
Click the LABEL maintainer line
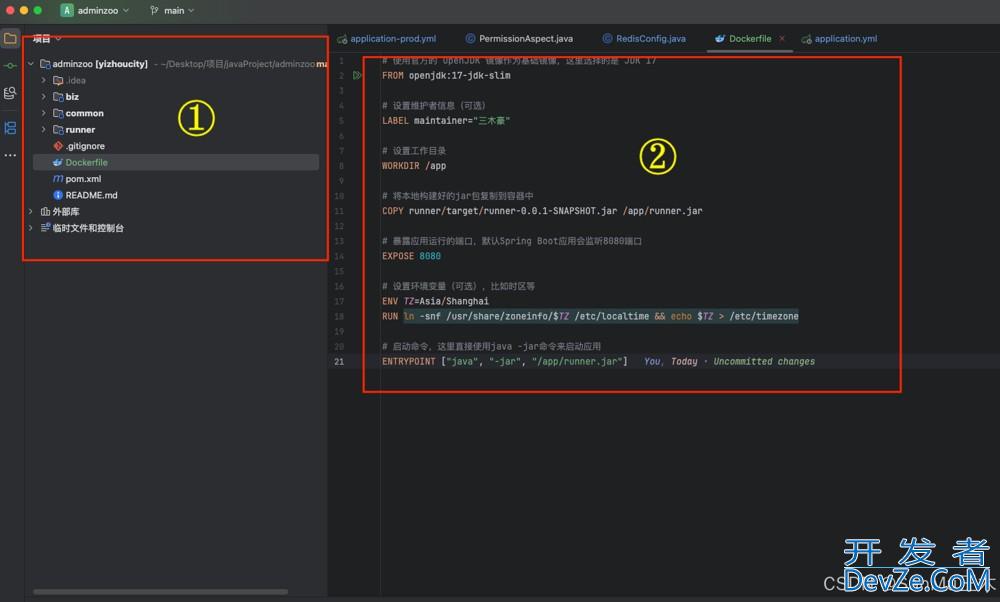(x=446, y=121)
